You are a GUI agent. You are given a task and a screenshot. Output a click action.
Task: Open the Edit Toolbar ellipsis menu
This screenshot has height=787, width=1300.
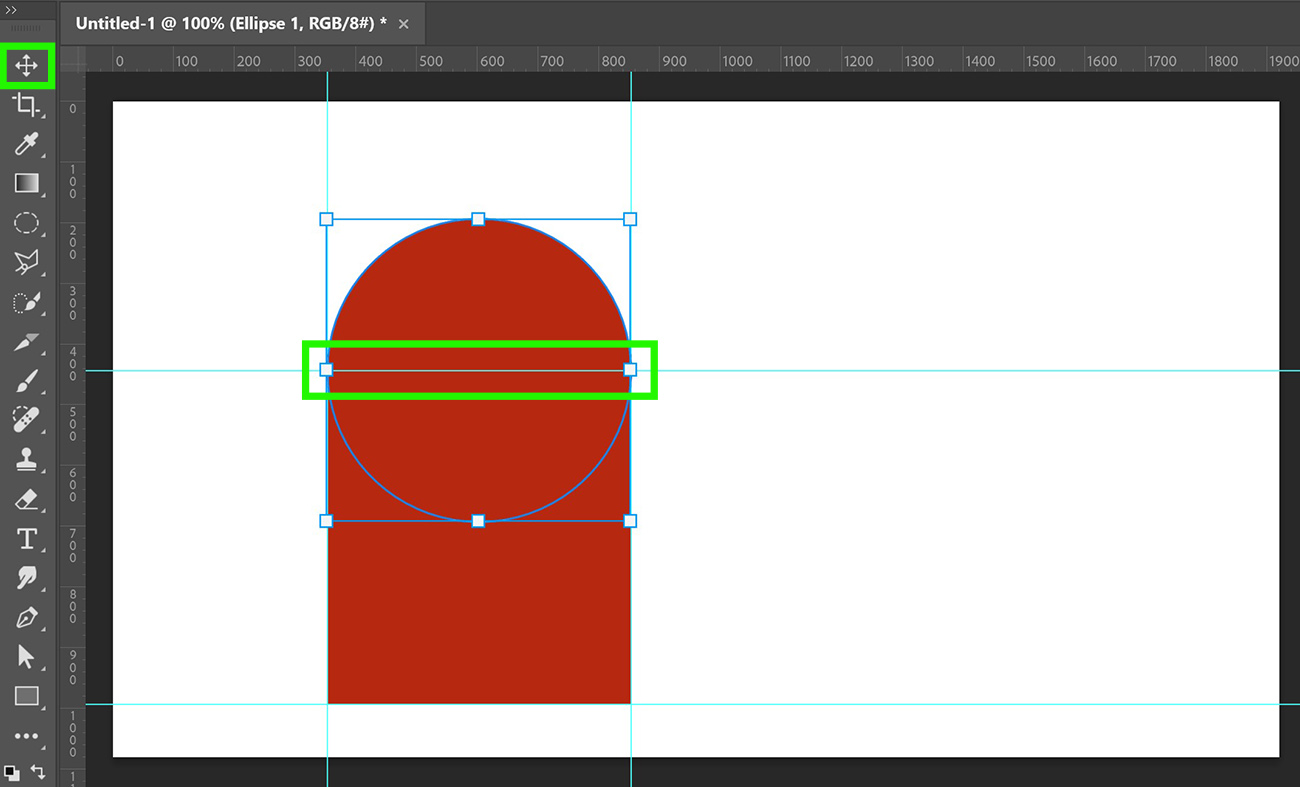tap(27, 737)
